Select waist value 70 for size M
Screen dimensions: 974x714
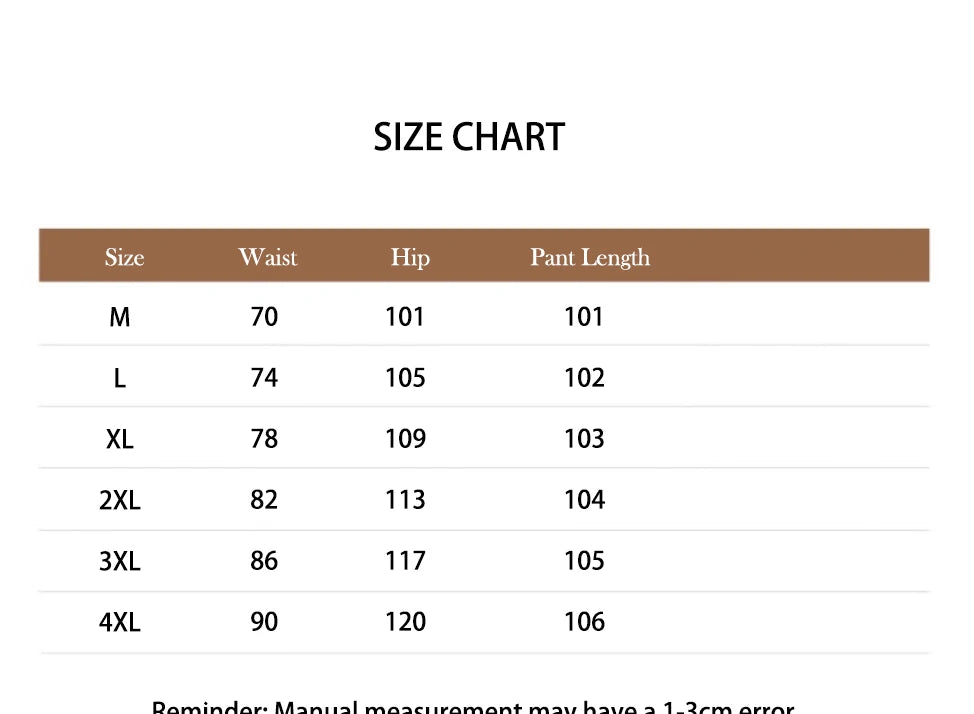[x=264, y=317]
